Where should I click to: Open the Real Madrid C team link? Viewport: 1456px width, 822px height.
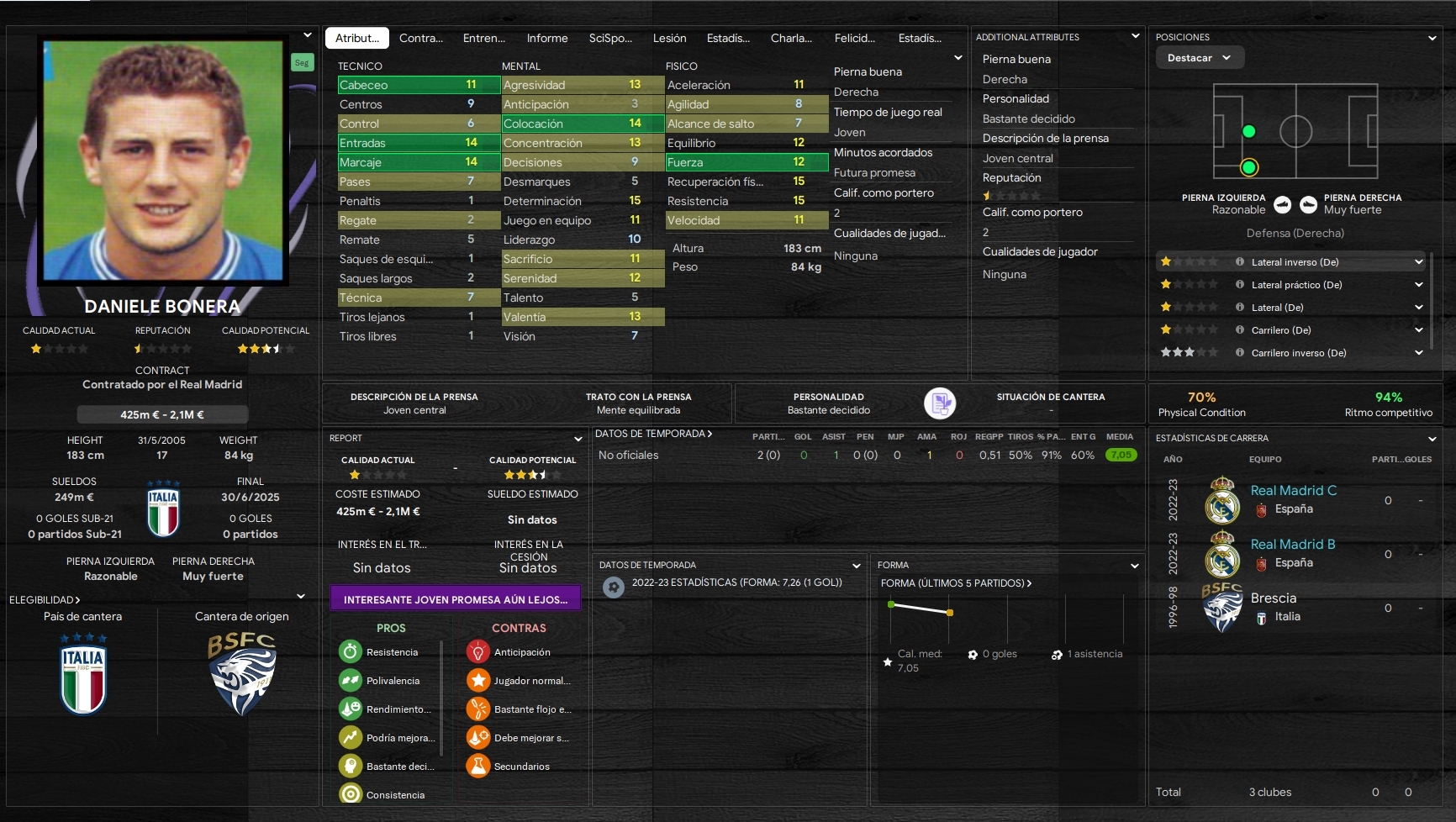(x=1293, y=490)
